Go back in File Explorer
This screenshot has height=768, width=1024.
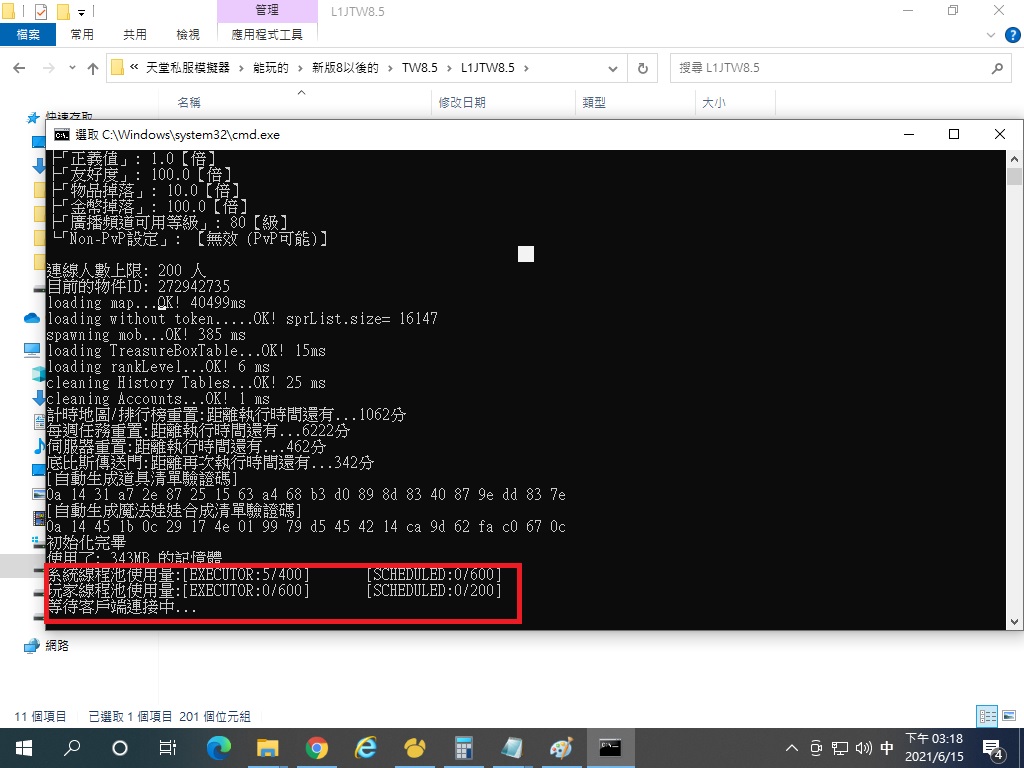tap(20, 68)
